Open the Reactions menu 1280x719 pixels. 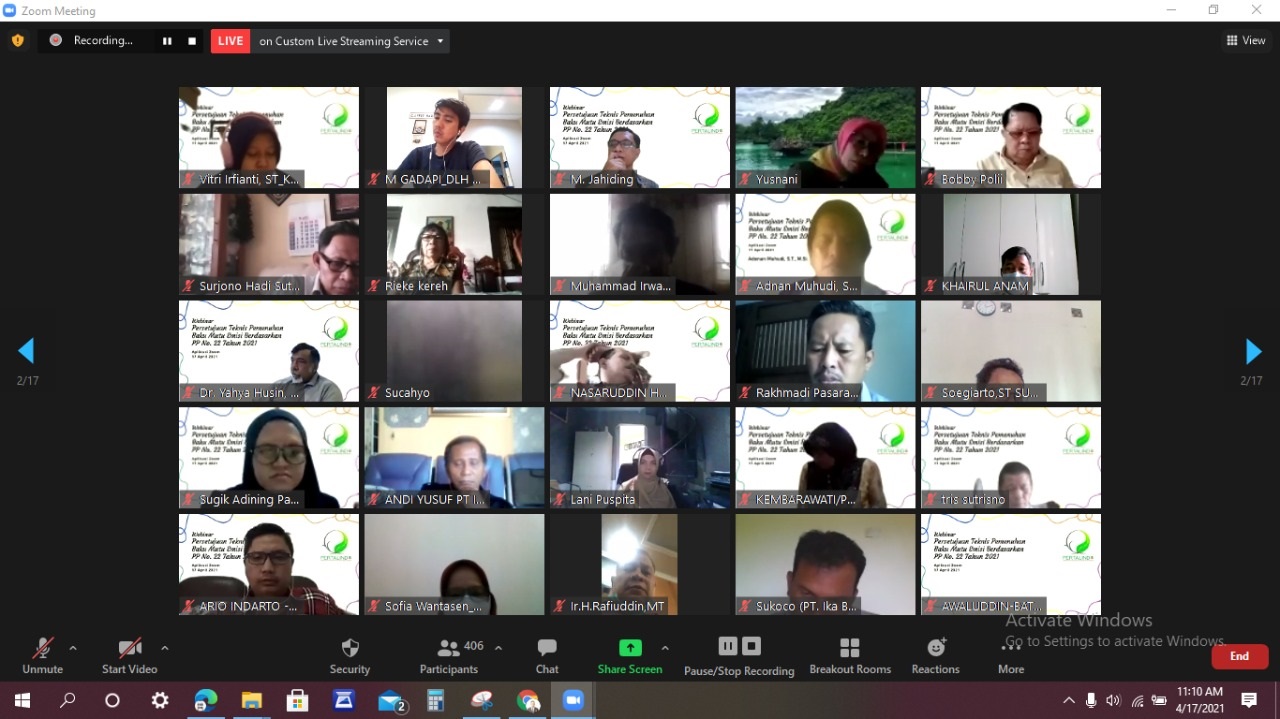coord(935,655)
